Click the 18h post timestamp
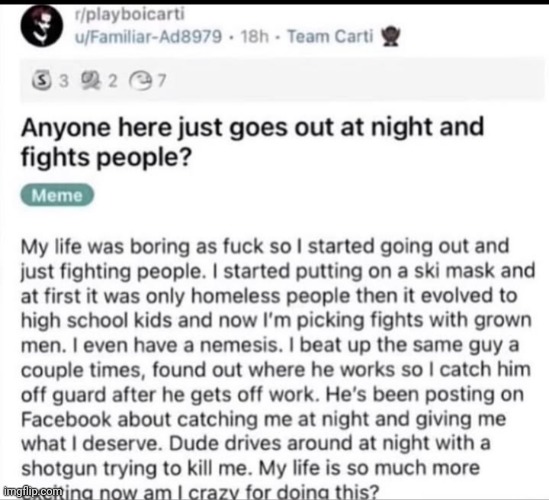Image resolution: width=549 pixels, height=500 pixels. 255,36
